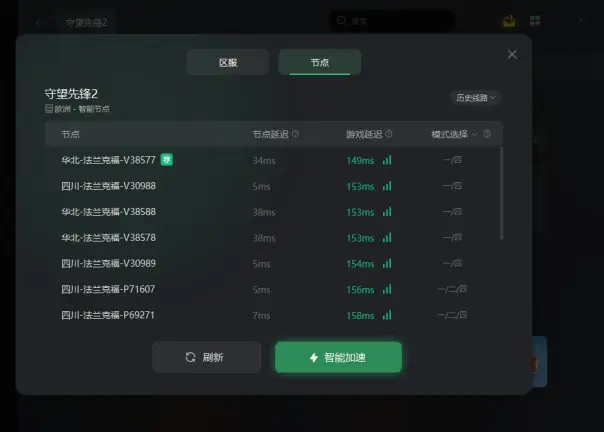Screen dimensions: 604x432
Task: Open the 历史线路 dropdown
Action: [x=476, y=97]
